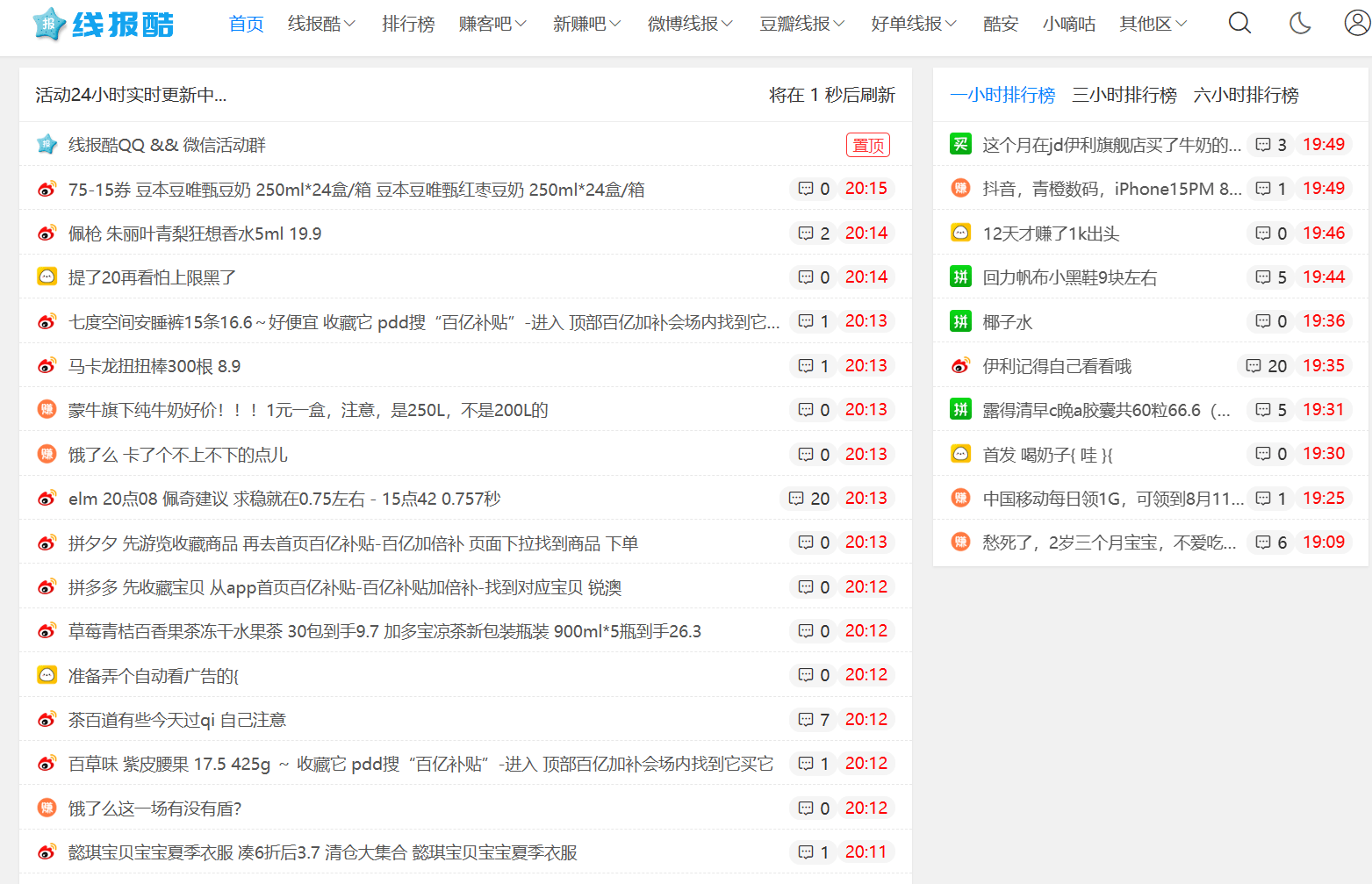Open ranking post 12天才赚了1k出头

(1051, 234)
